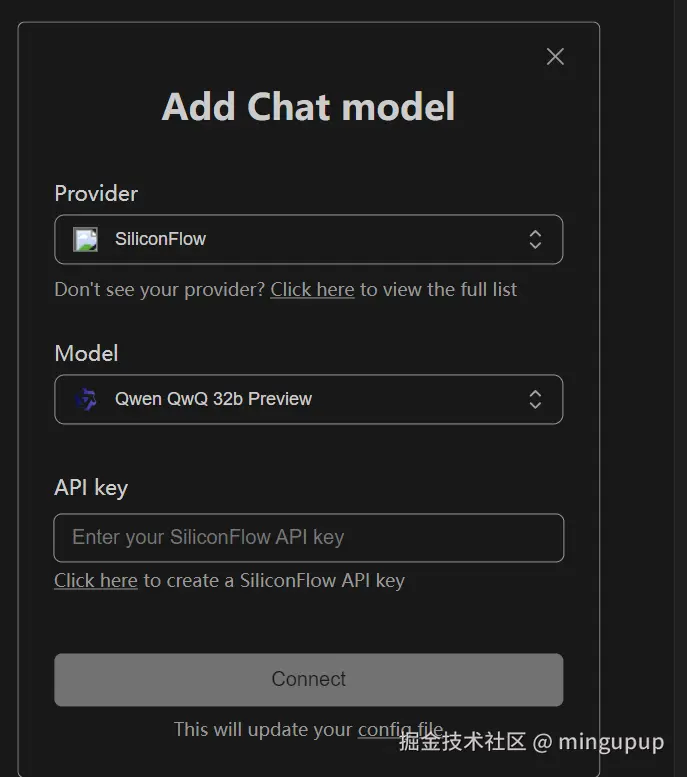Click the Provider field label
Screen dimensions: 687x777
(96, 194)
